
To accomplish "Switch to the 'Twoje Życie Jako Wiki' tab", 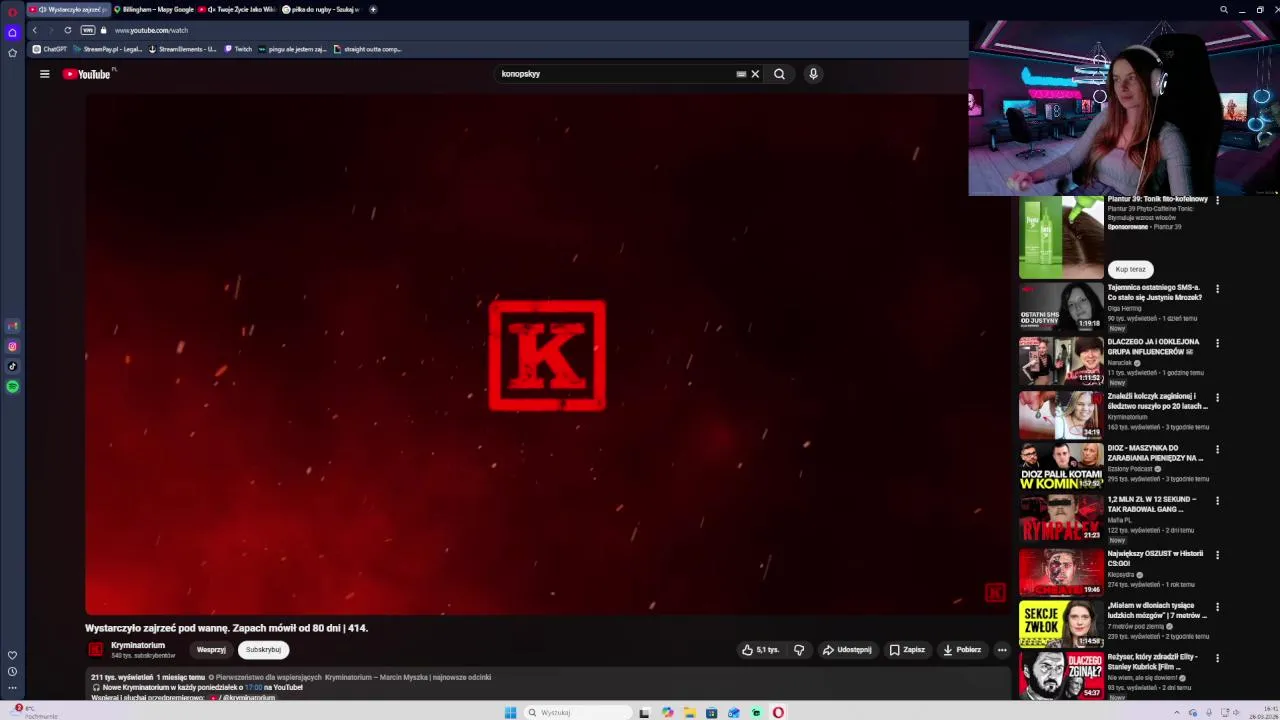I will click(x=236, y=9).
